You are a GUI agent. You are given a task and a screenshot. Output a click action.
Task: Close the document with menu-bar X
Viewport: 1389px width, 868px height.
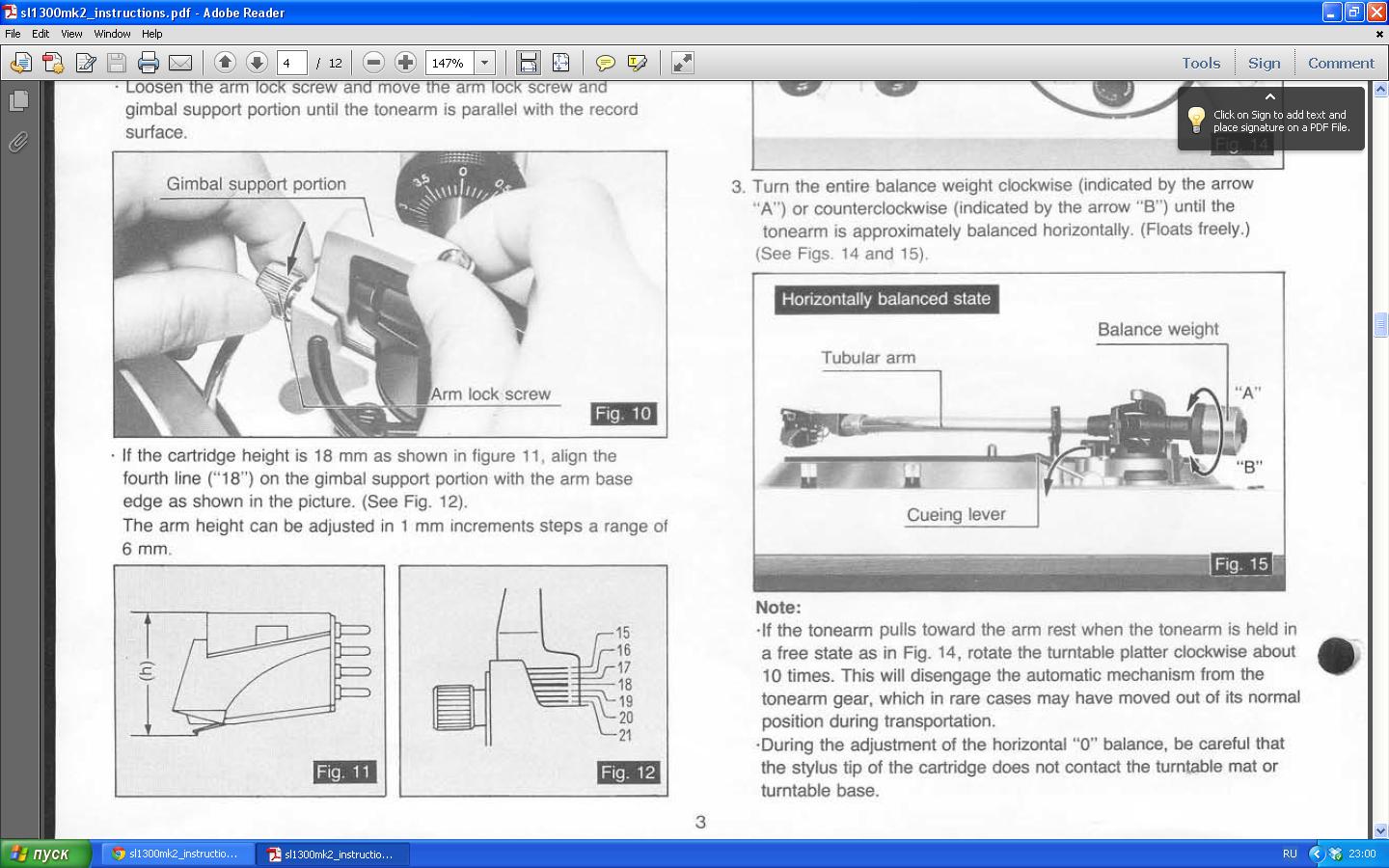click(1379, 34)
